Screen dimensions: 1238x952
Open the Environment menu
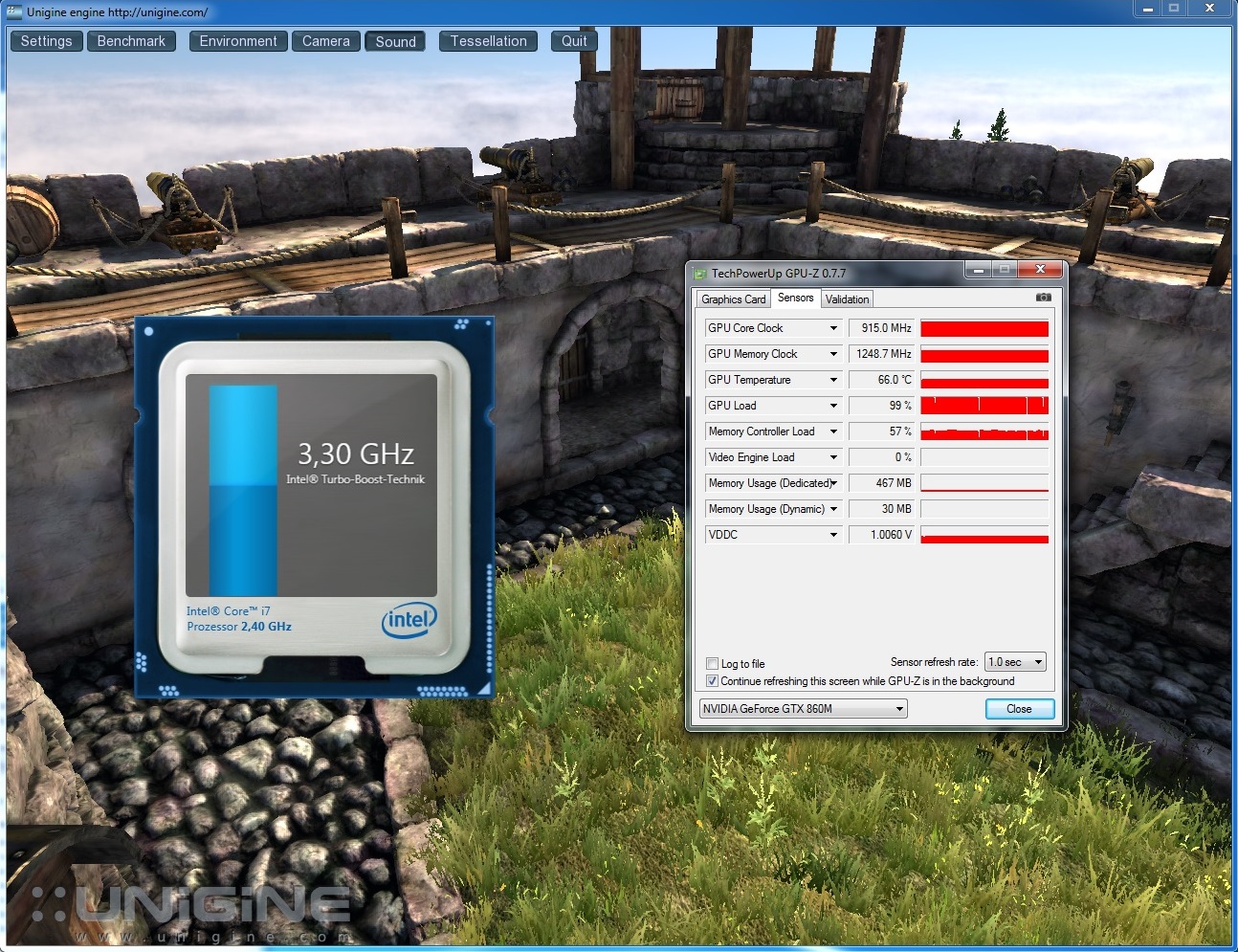[x=238, y=41]
